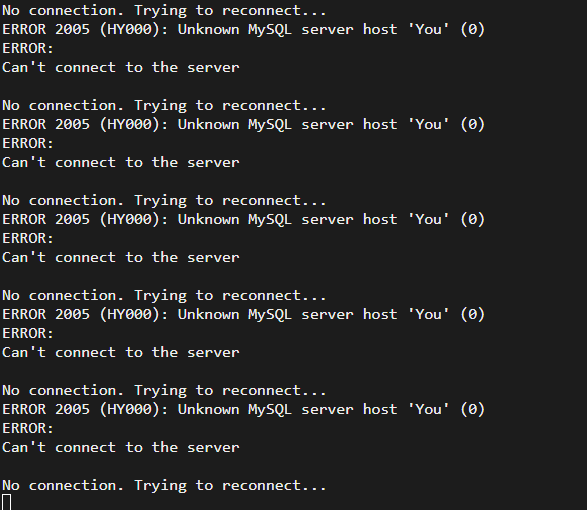Click the "(0)" code ending the last error line

(472, 409)
